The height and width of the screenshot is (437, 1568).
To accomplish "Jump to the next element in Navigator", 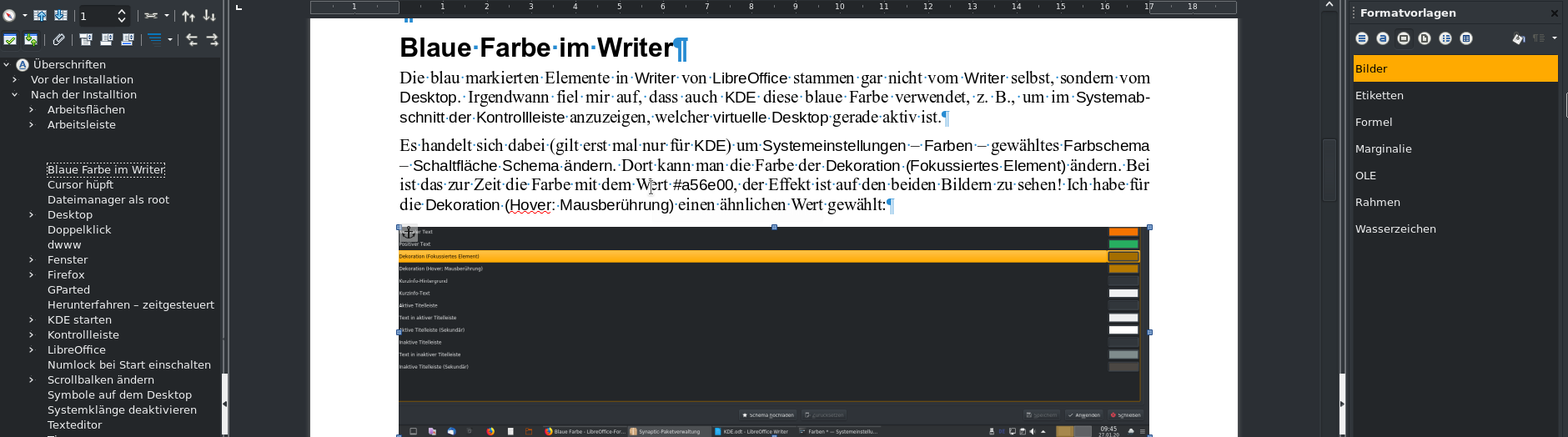I will click(x=61, y=16).
